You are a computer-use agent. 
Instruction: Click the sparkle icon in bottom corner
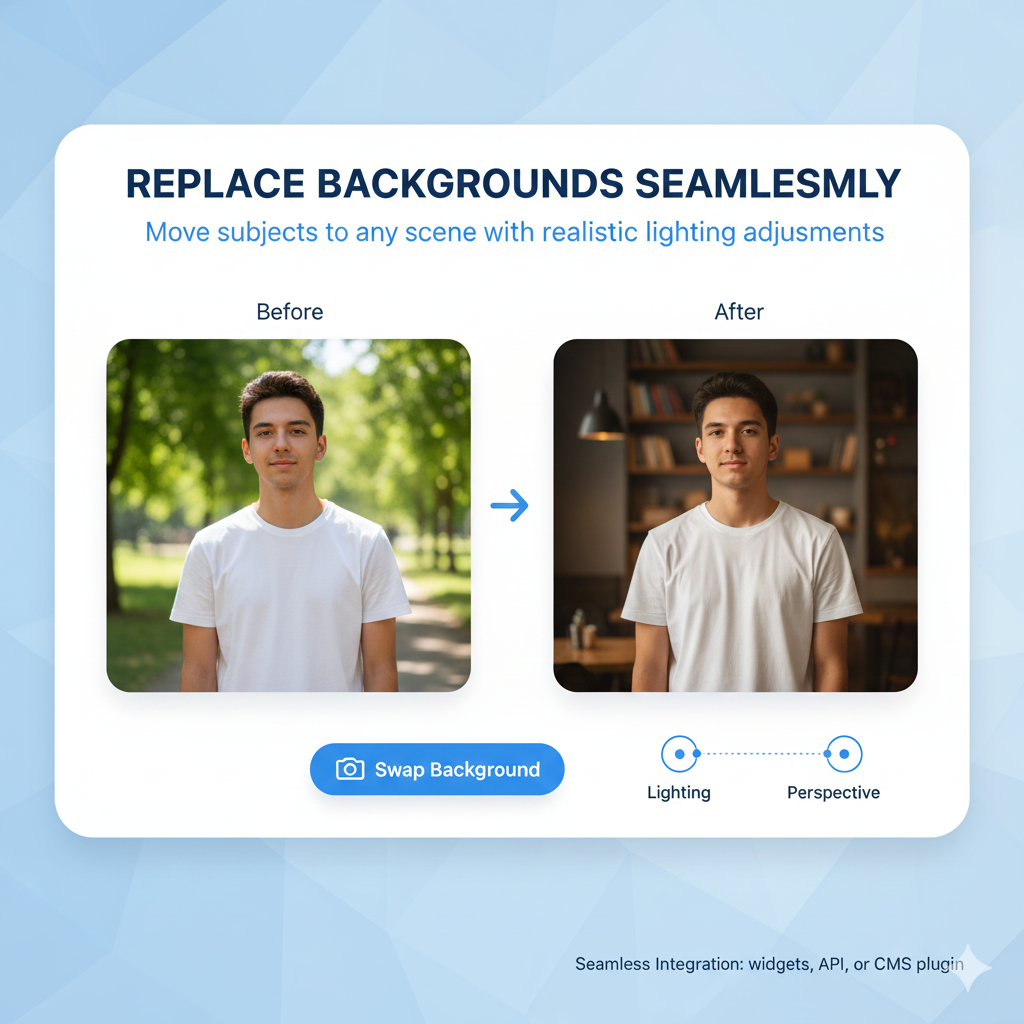tap(970, 968)
